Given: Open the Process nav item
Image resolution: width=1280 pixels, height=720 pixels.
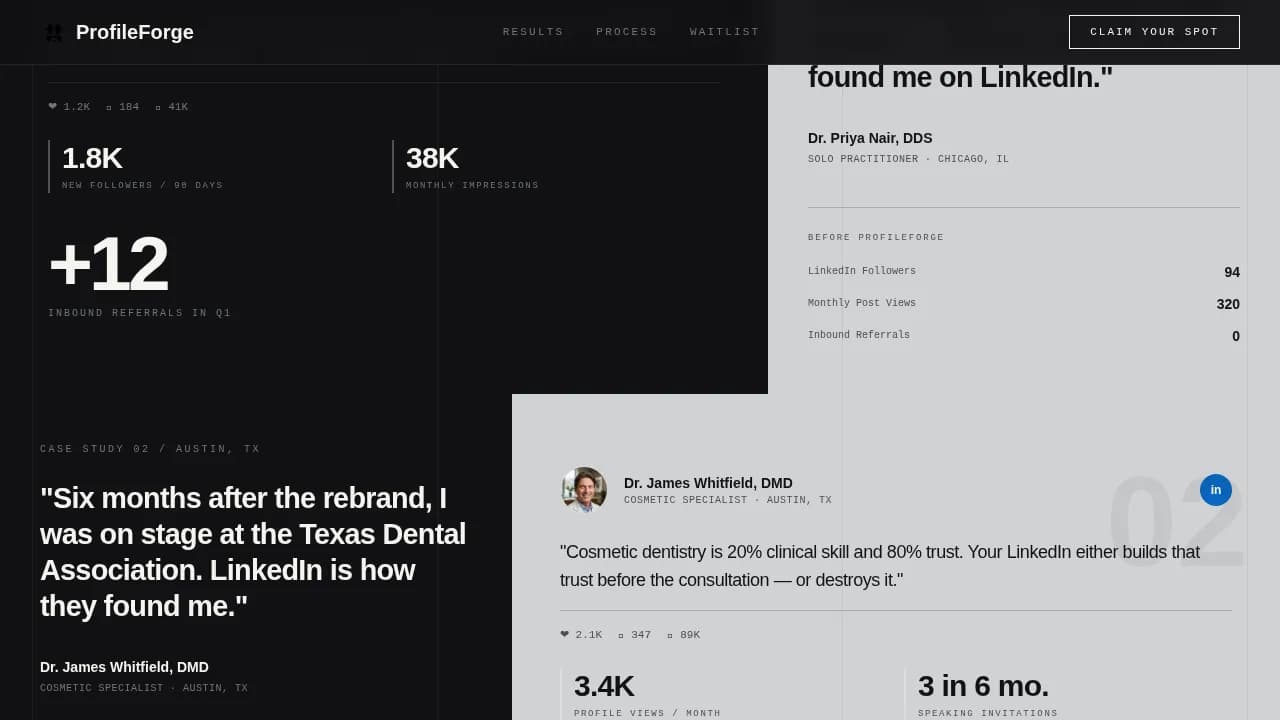Looking at the screenshot, I should [x=627, y=32].
